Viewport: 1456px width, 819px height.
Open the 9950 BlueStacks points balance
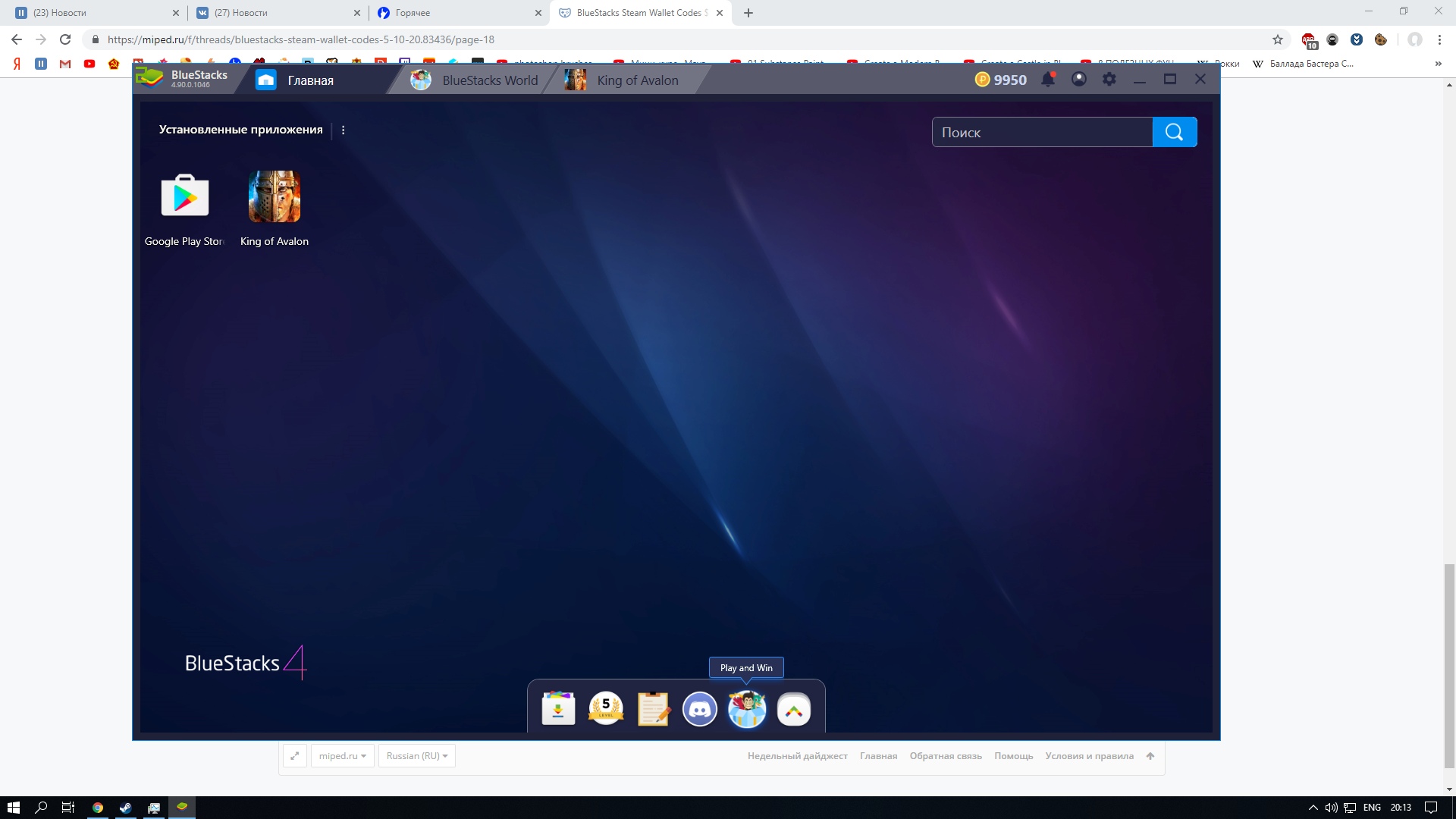1001,80
